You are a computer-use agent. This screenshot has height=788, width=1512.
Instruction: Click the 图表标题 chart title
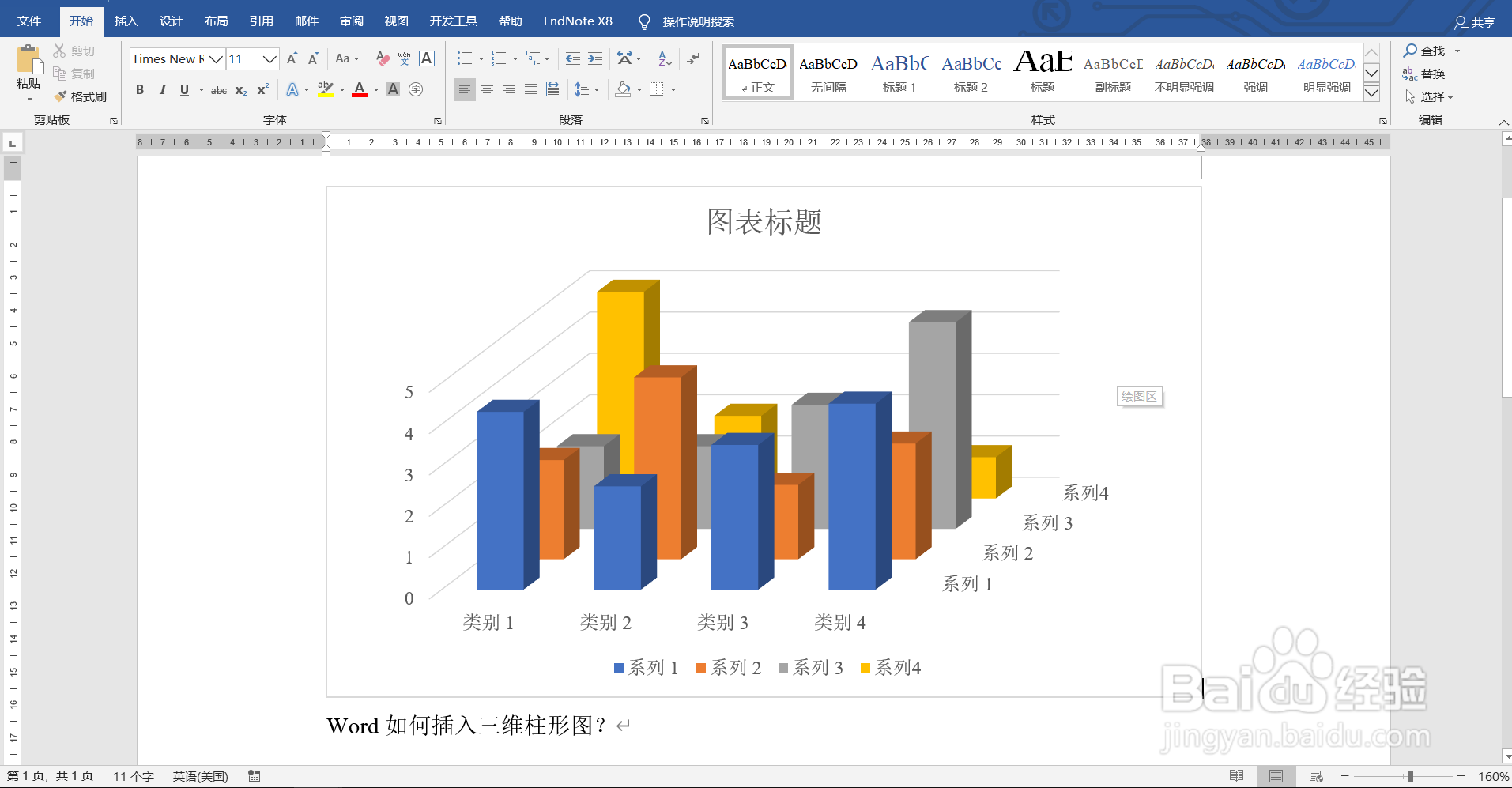click(764, 222)
